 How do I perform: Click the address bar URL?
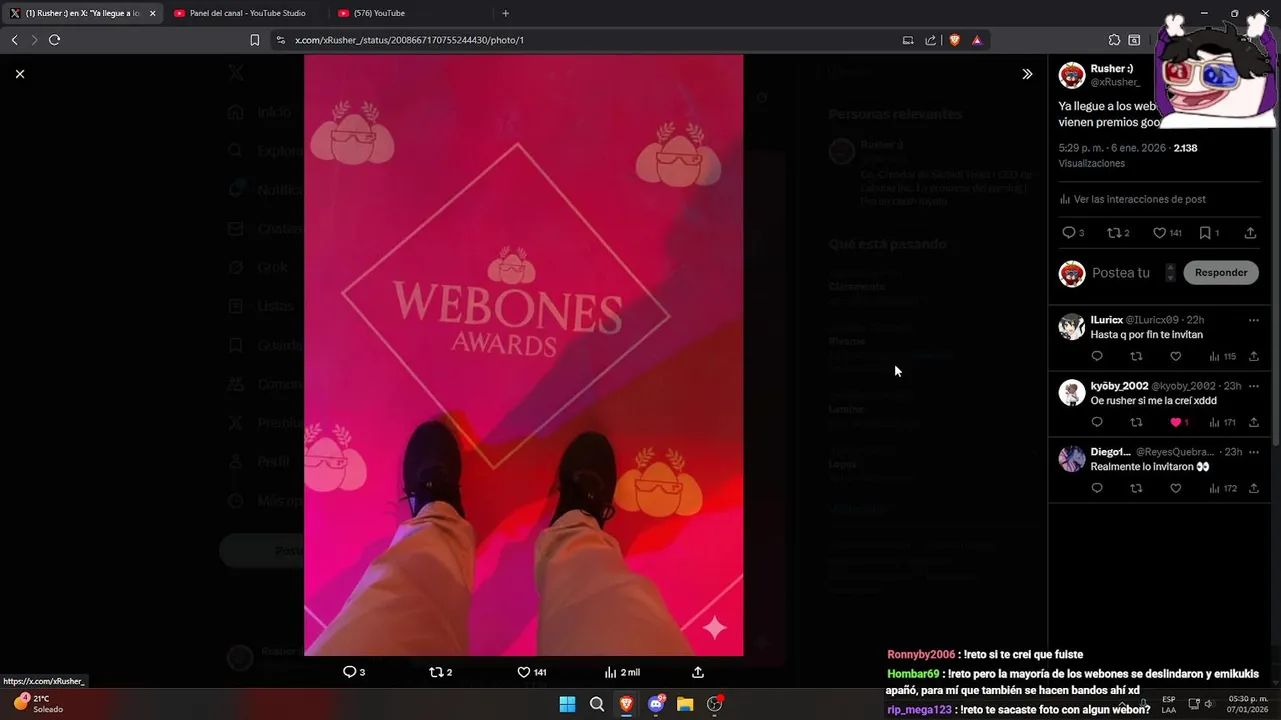409,40
